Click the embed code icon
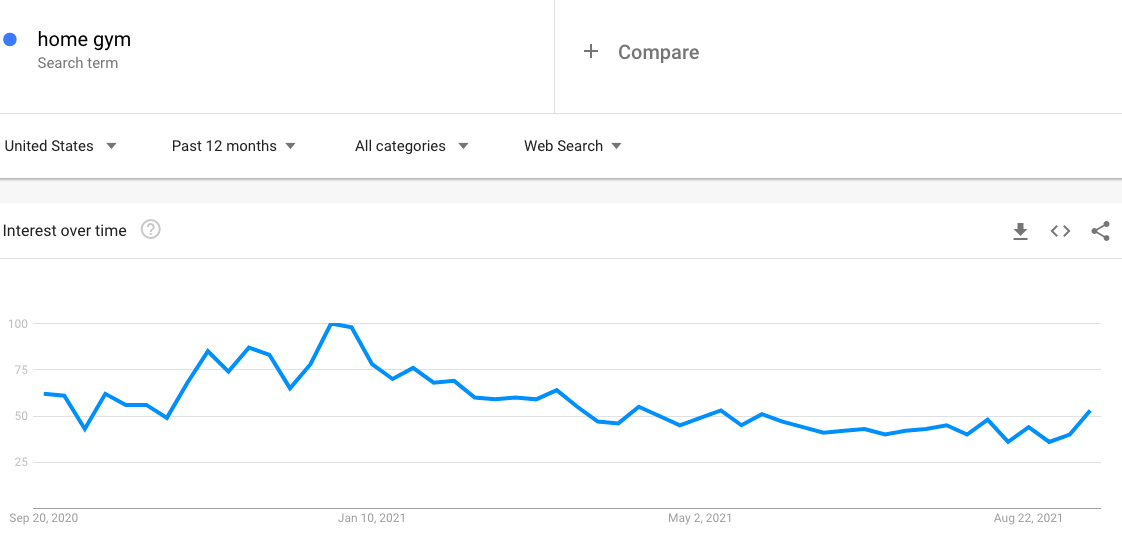Viewport: 1122px width, 558px height. 1060,231
